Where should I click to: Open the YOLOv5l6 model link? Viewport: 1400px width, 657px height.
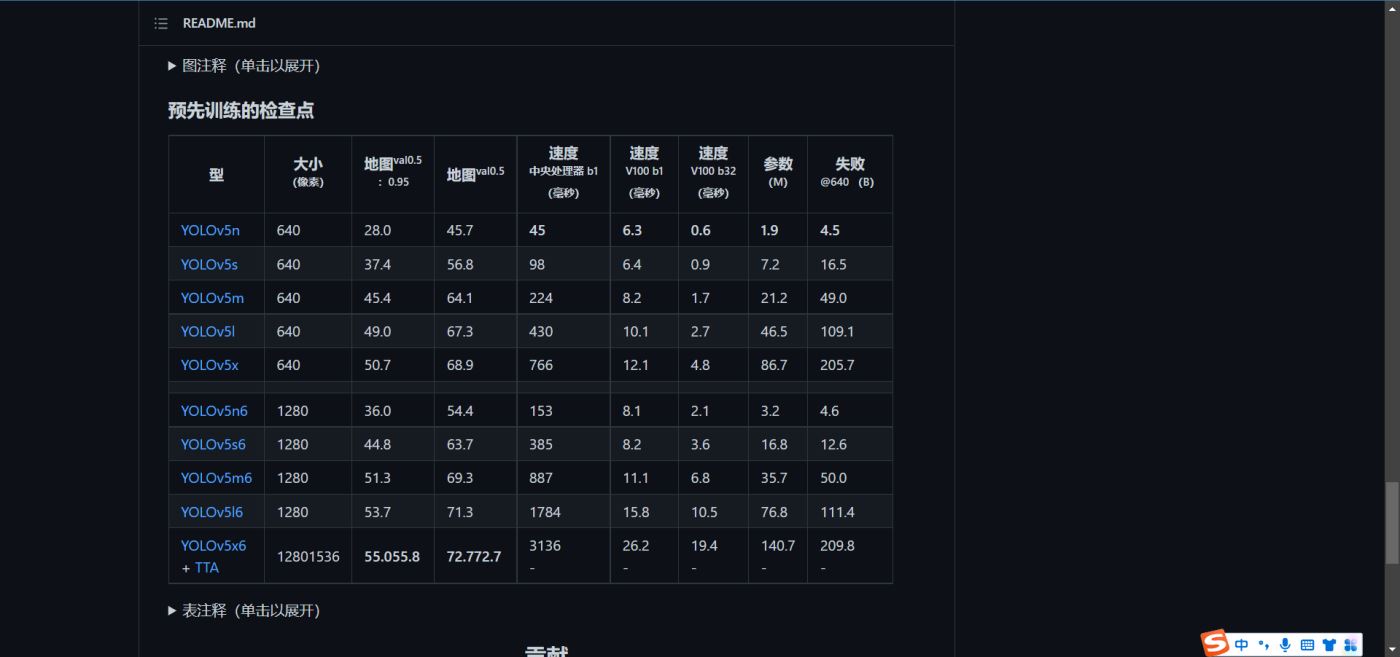pos(212,512)
